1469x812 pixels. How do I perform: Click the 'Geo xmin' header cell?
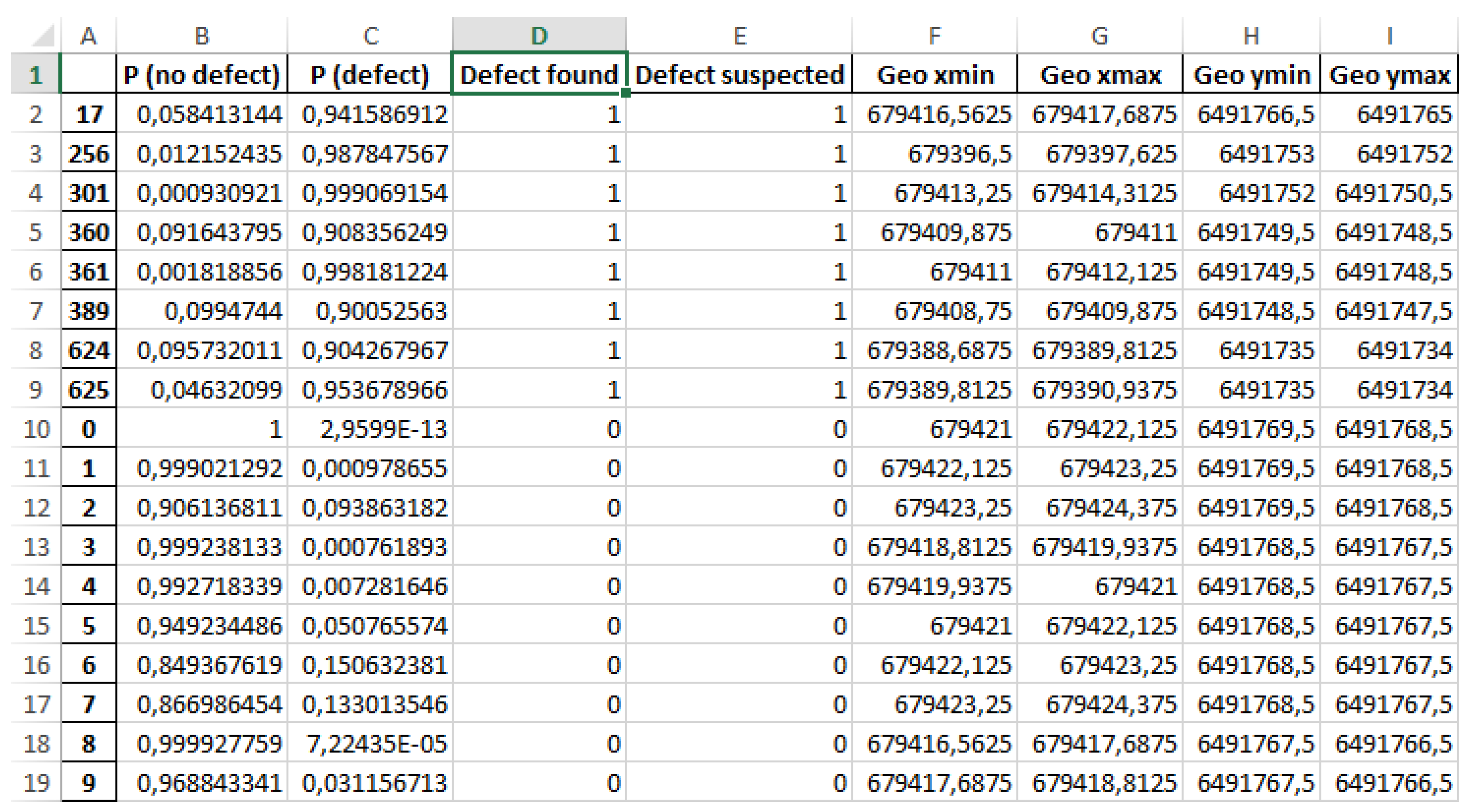point(934,75)
